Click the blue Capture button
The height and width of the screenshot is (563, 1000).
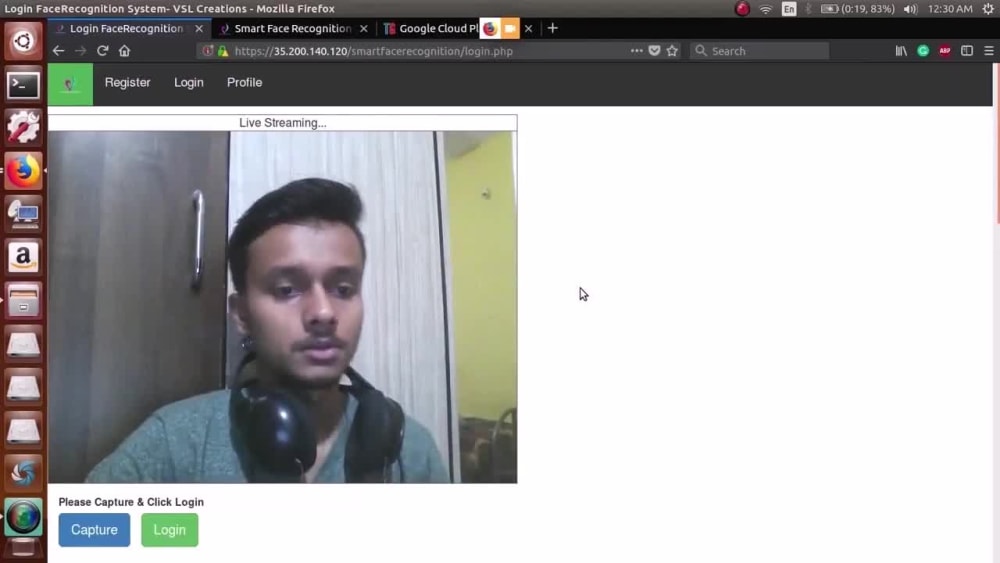[94, 530]
